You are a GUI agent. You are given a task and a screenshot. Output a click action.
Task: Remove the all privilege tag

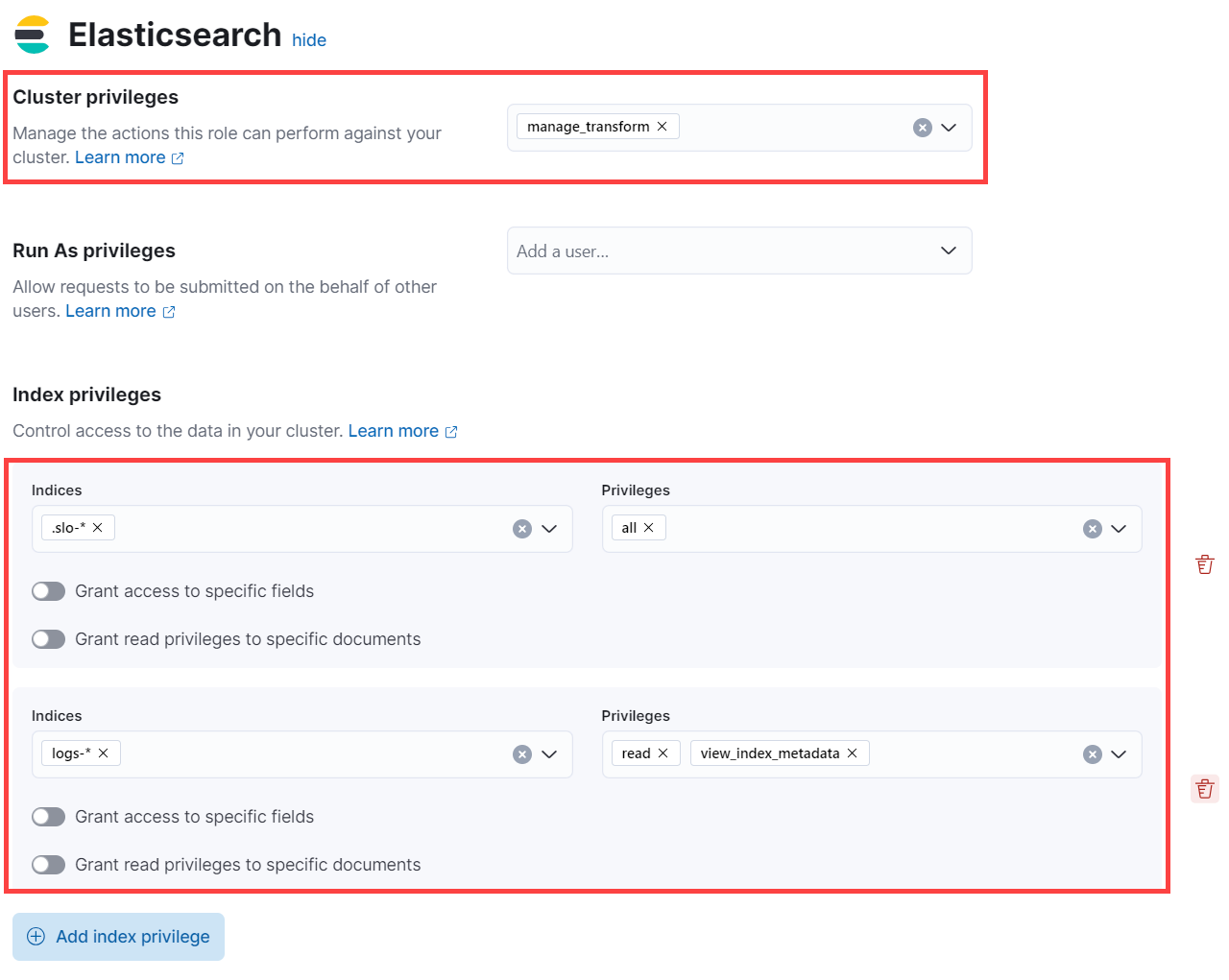coord(650,527)
